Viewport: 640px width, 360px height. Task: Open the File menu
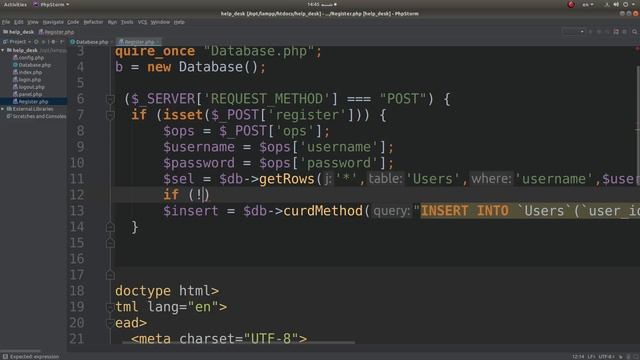point(6,22)
